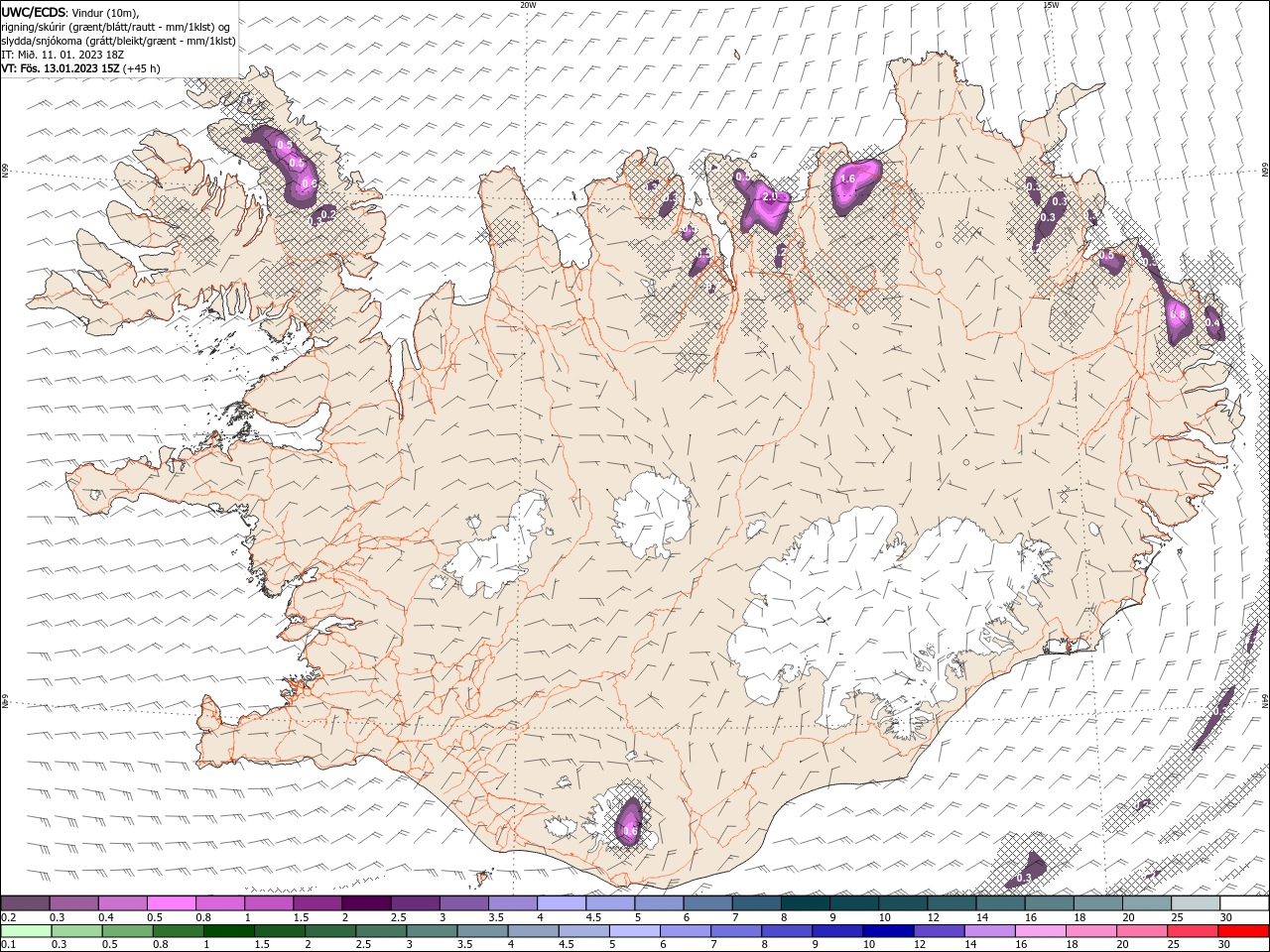Select the 0.2–0.3 swatch on upper purple scale
This screenshot has height=952, width=1270.
pyautogui.click(x=25, y=903)
